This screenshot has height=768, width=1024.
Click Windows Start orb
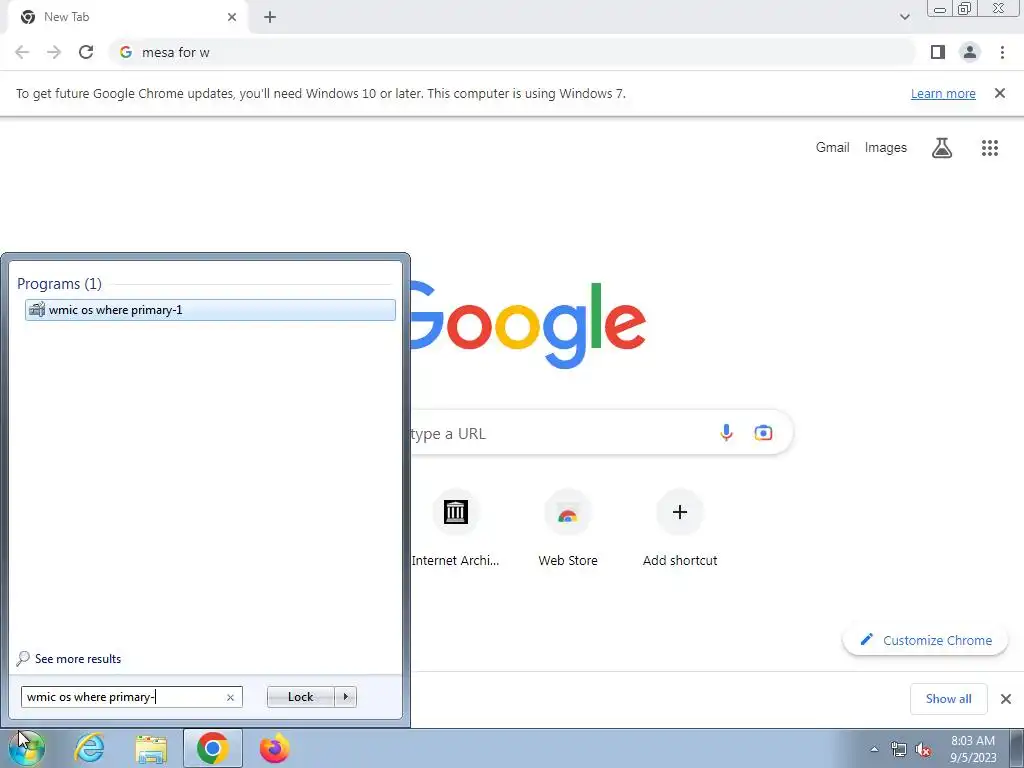[x=26, y=748]
